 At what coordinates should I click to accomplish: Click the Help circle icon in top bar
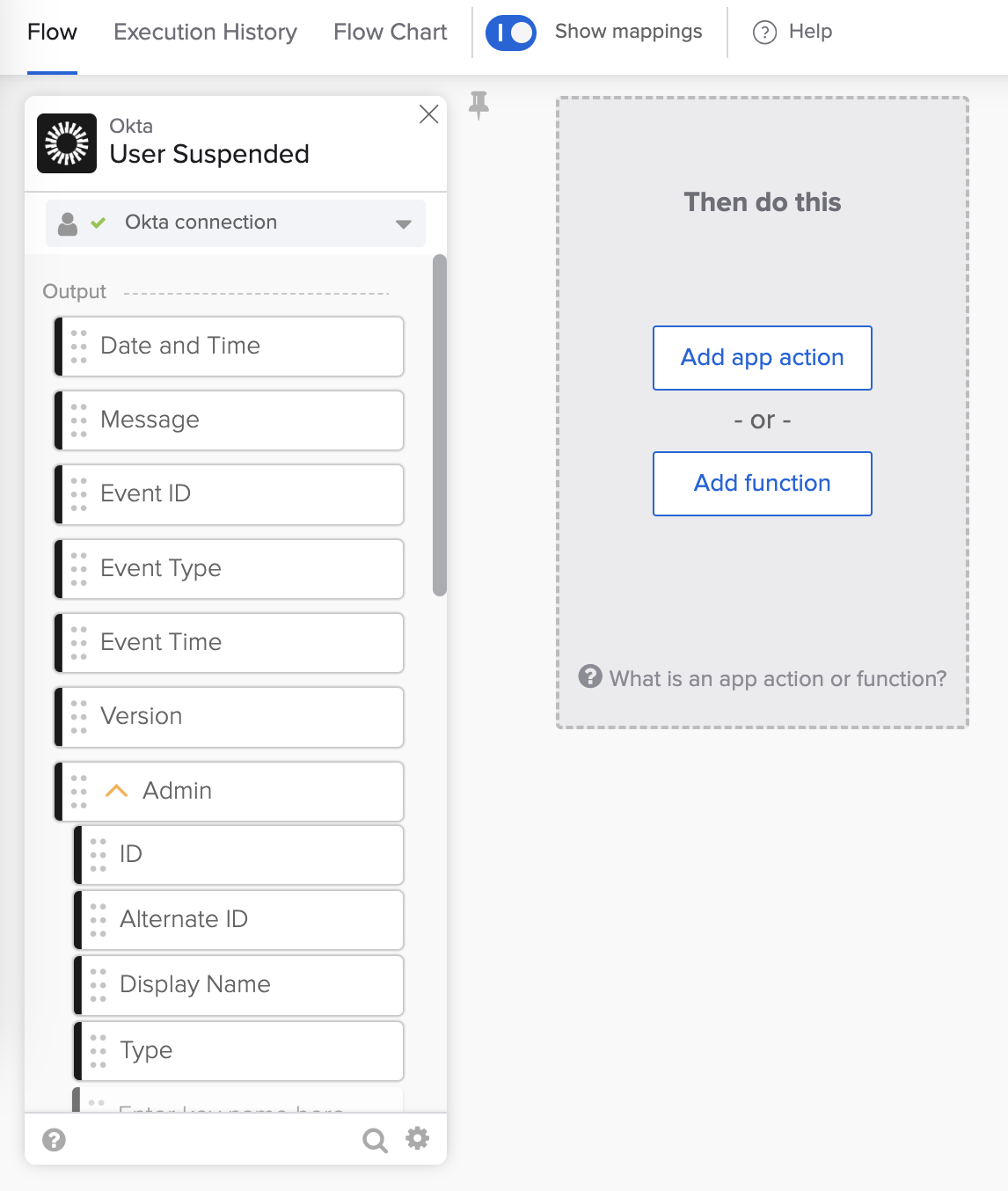coord(764,33)
